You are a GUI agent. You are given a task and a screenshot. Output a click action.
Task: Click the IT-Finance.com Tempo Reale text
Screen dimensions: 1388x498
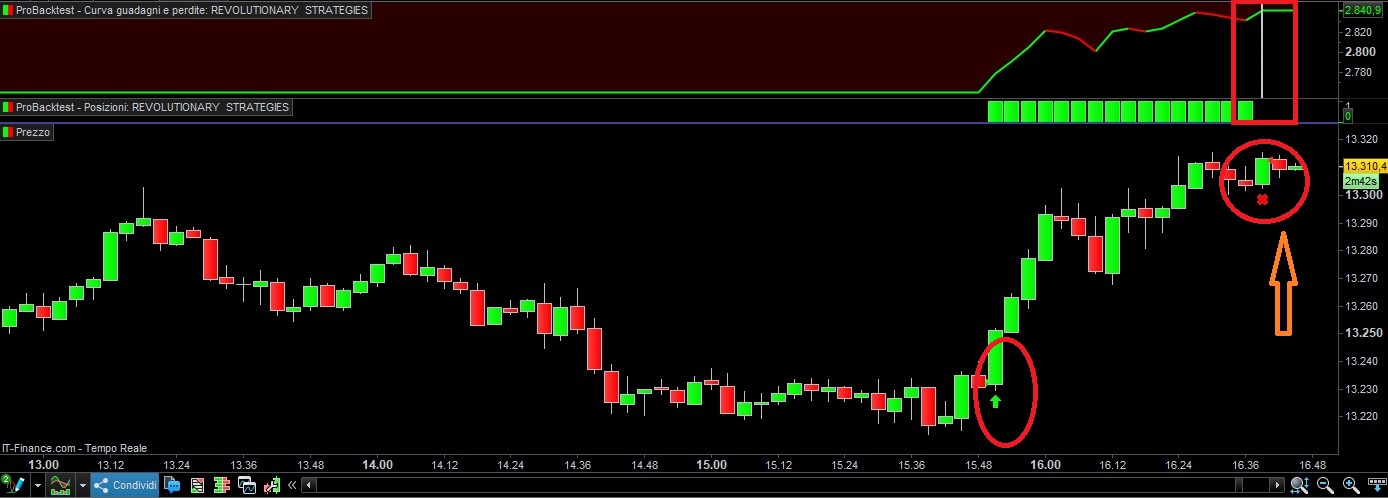[x=76, y=449]
